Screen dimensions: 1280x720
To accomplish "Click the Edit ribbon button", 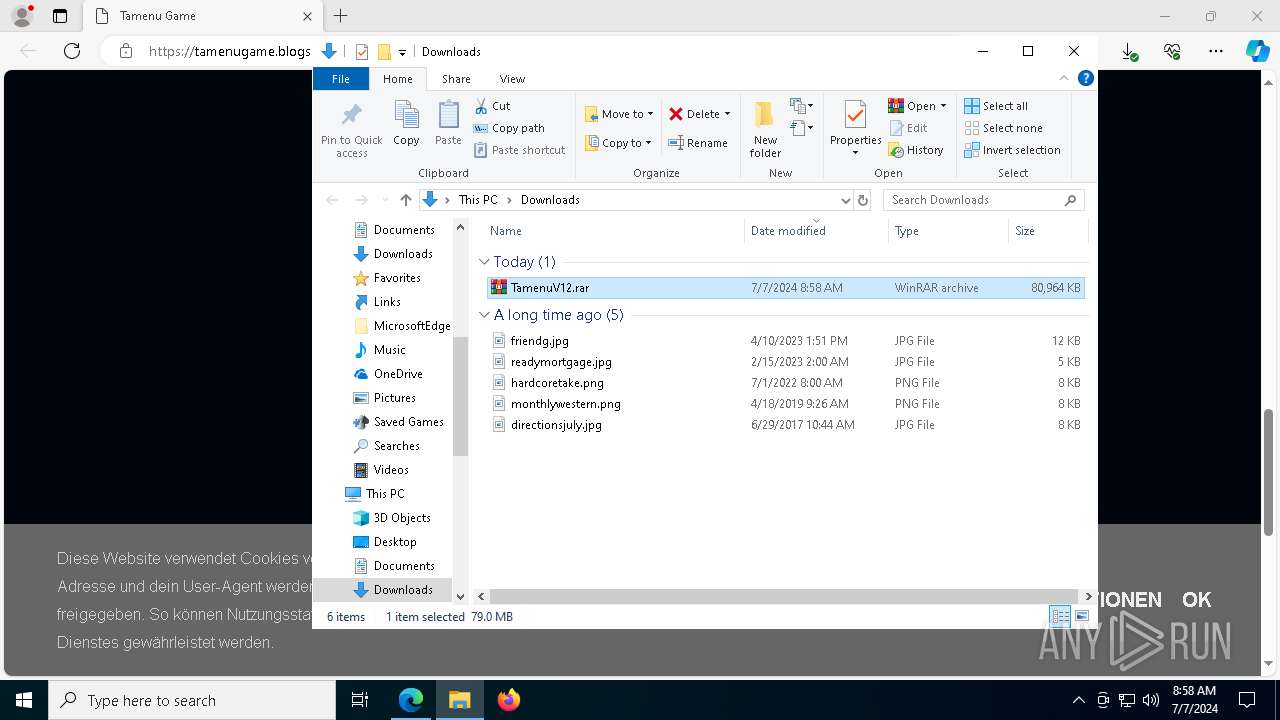I will 908,128.
